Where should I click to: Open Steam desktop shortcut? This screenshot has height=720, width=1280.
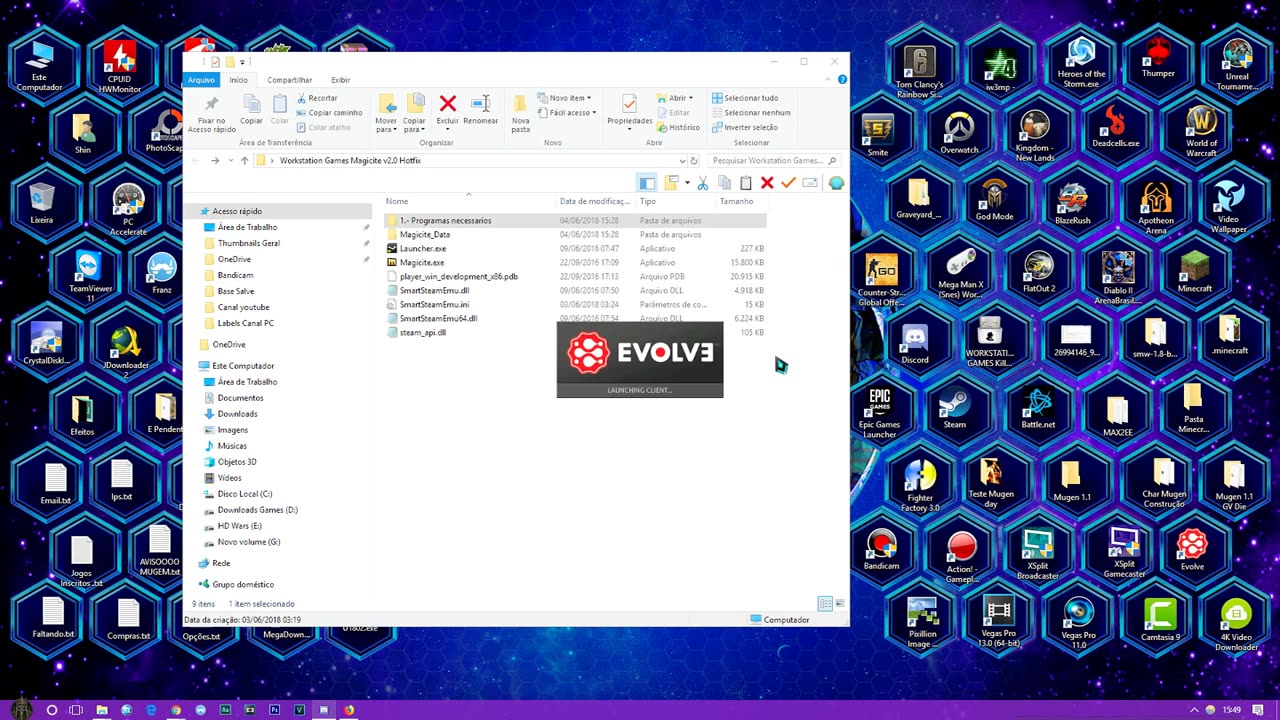tap(955, 409)
